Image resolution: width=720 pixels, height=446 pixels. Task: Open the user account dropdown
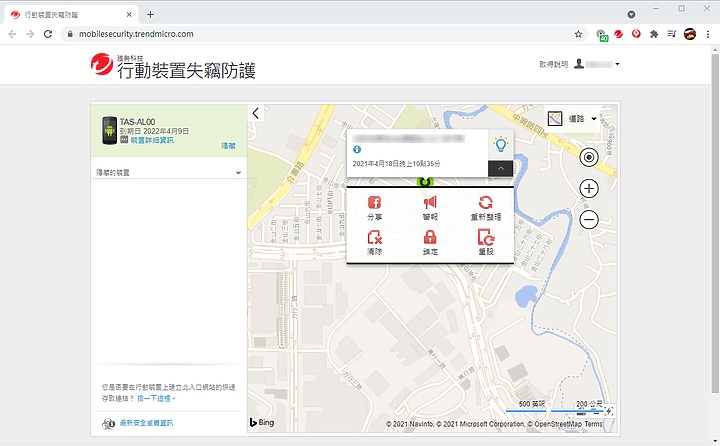tap(597, 64)
